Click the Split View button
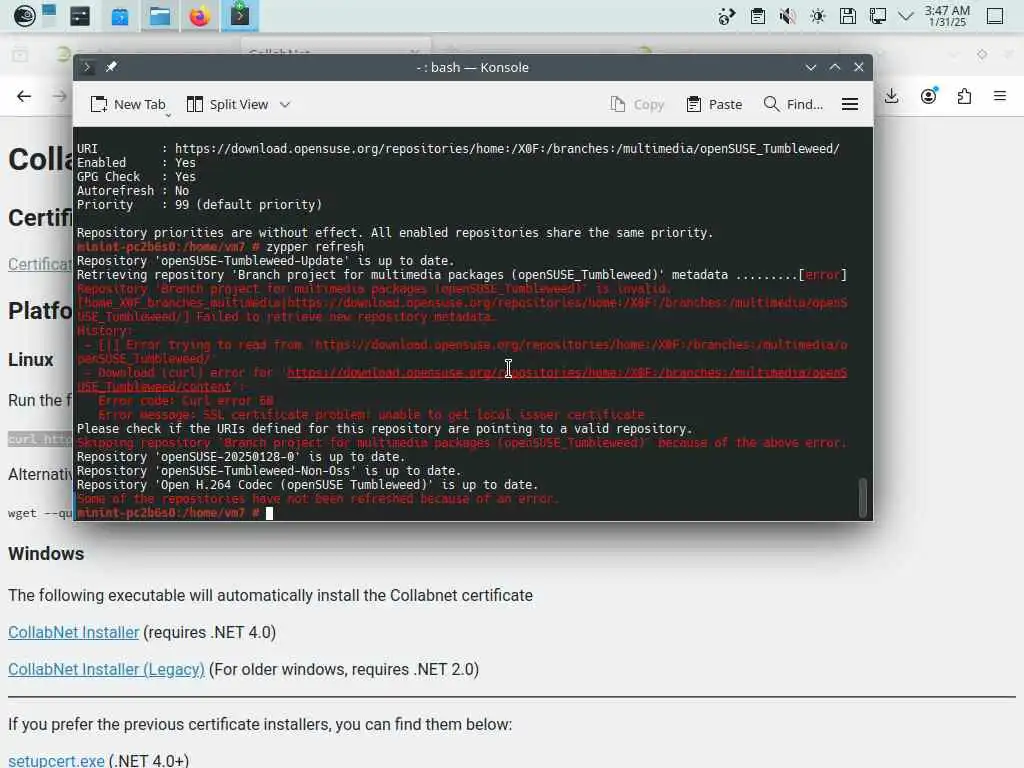This screenshot has height=768, width=1024. pos(227,104)
